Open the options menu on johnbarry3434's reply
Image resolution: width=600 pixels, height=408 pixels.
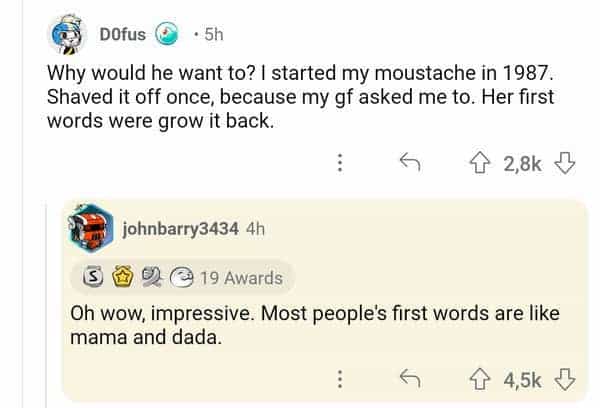click(340, 379)
